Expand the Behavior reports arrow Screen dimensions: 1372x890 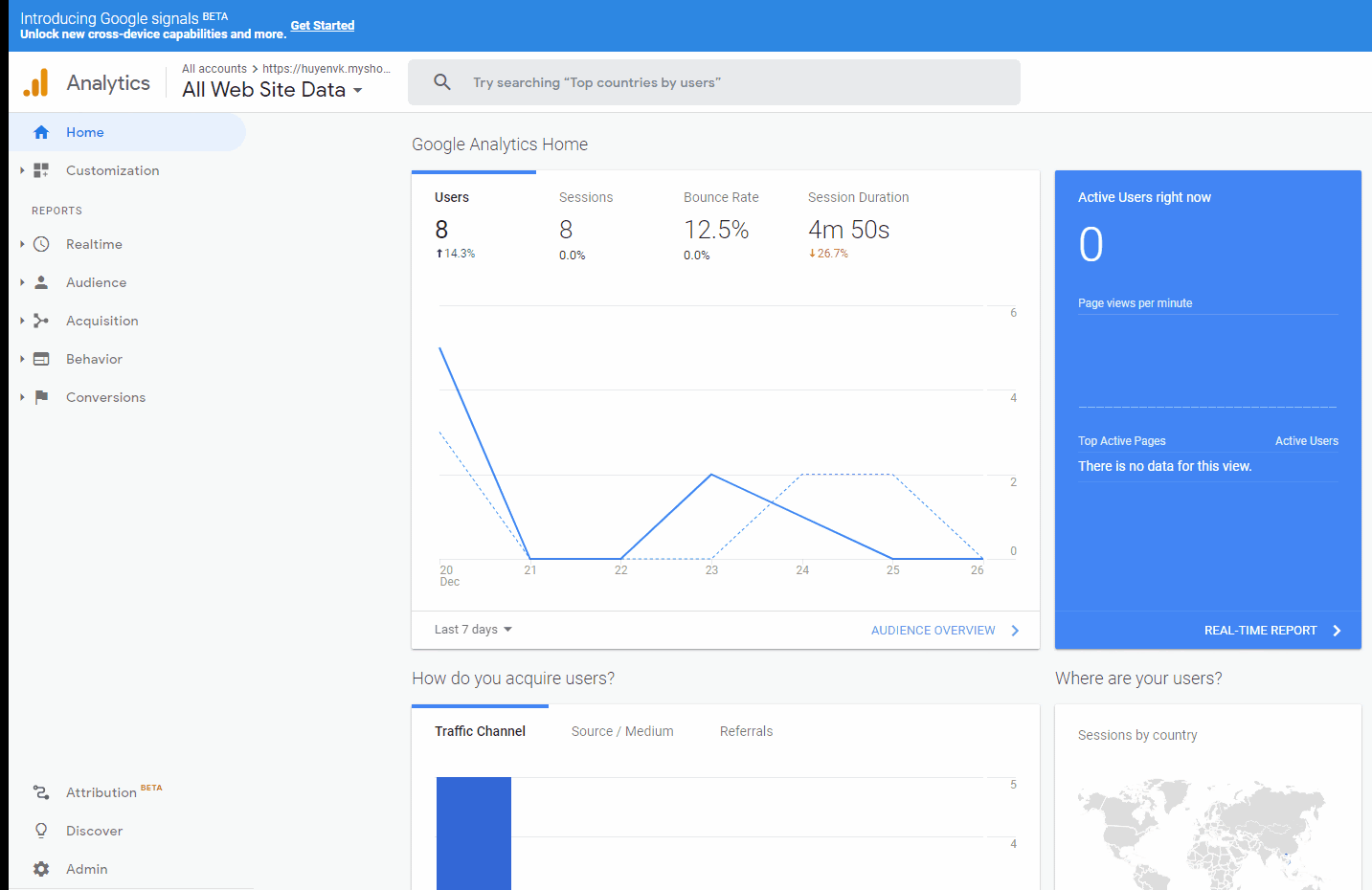tap(22, 359)
